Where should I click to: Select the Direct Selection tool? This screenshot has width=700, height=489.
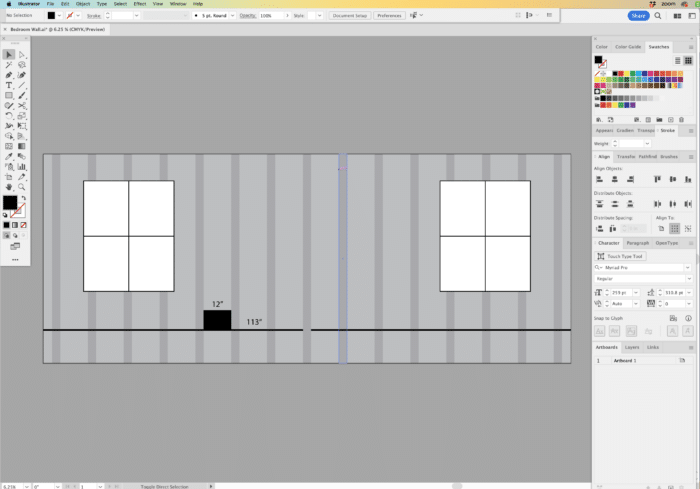pos(21,54)
